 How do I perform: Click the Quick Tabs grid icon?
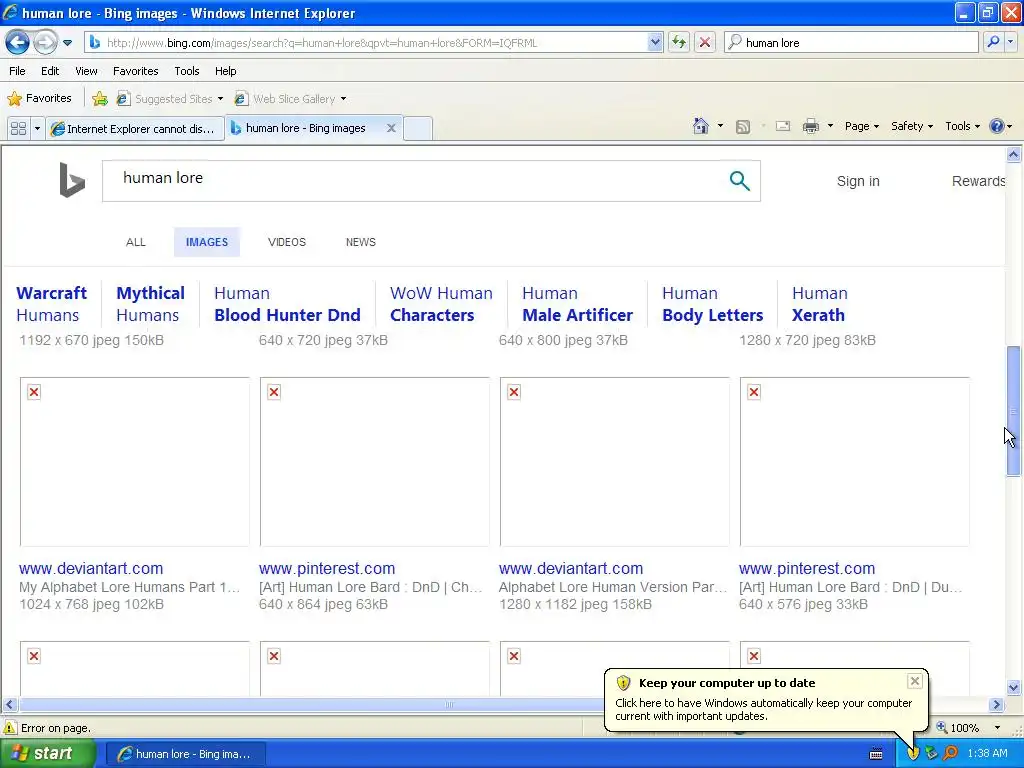18,128
